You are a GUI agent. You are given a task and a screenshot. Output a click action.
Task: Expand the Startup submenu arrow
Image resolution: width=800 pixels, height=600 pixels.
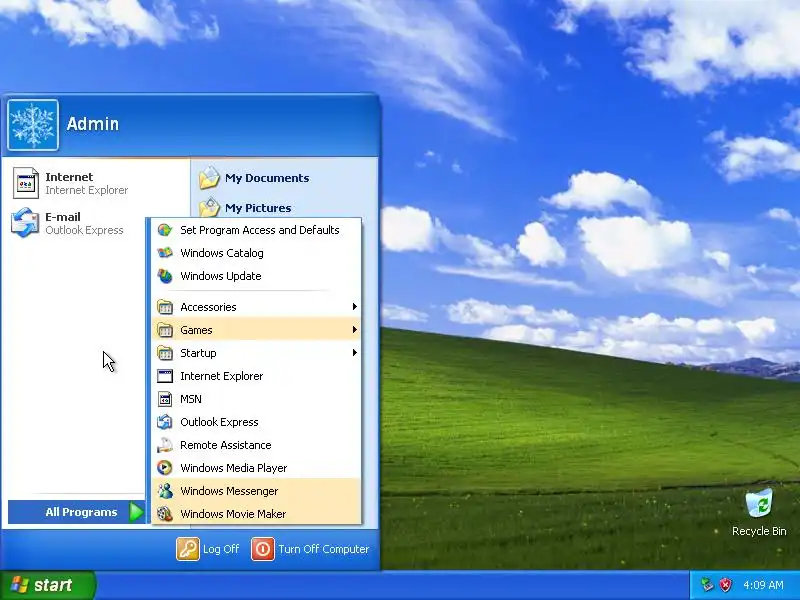tap(354, 353)
